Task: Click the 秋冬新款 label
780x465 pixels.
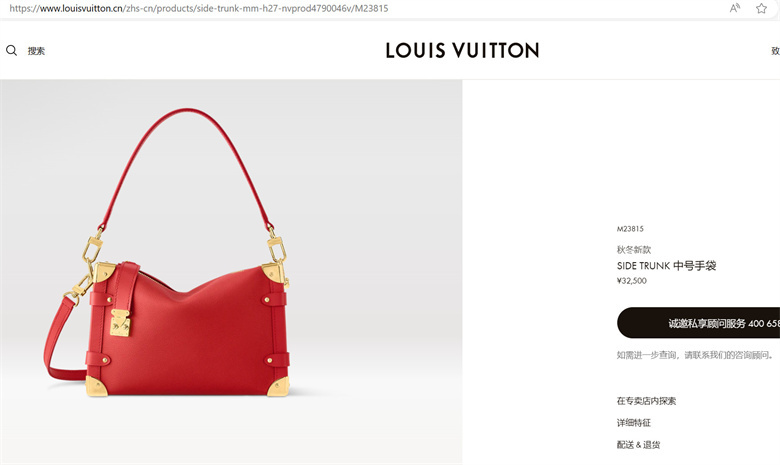Action: pos(634,250)
